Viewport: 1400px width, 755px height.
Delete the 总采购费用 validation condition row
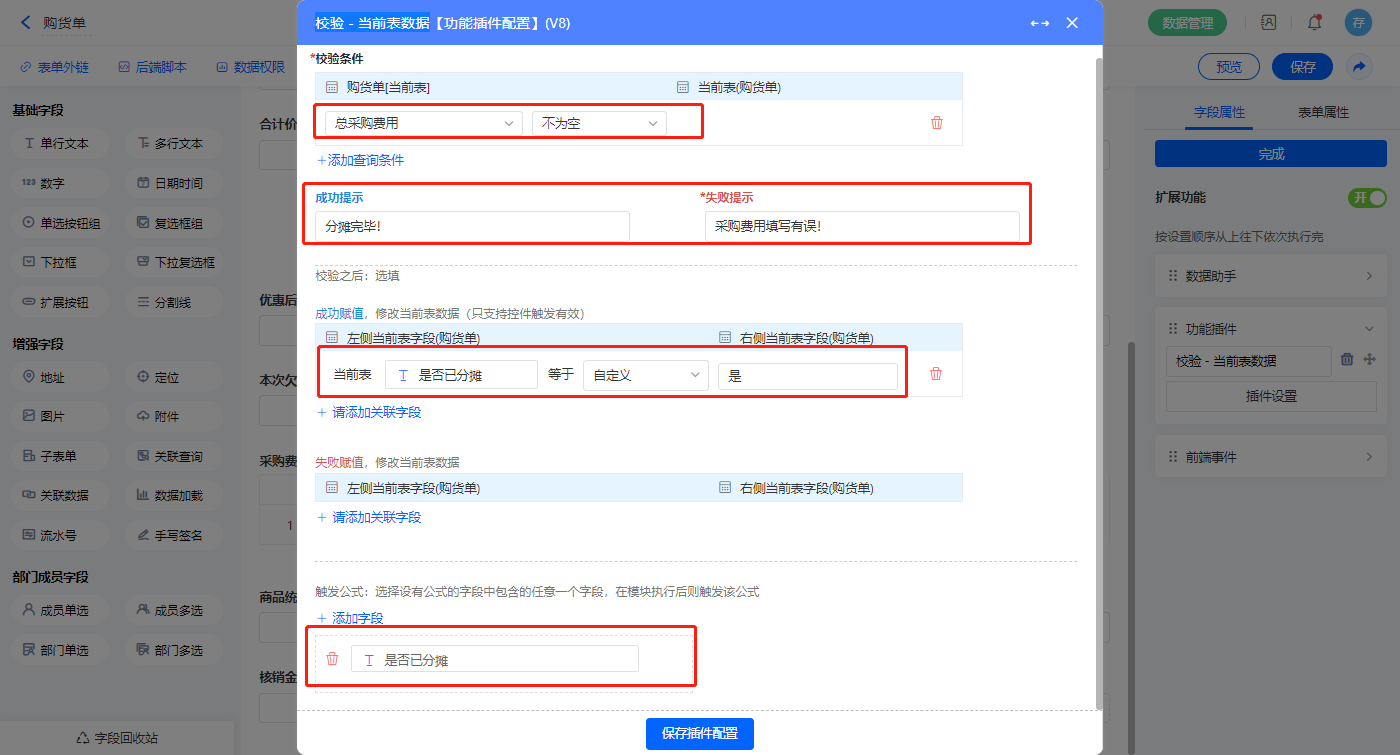(936, 123)
